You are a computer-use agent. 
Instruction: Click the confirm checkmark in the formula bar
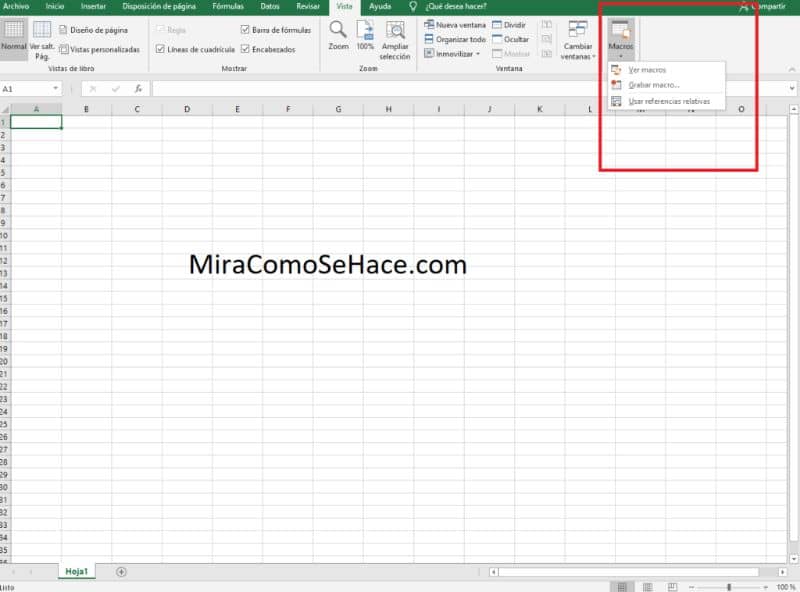tap(116, 89)
